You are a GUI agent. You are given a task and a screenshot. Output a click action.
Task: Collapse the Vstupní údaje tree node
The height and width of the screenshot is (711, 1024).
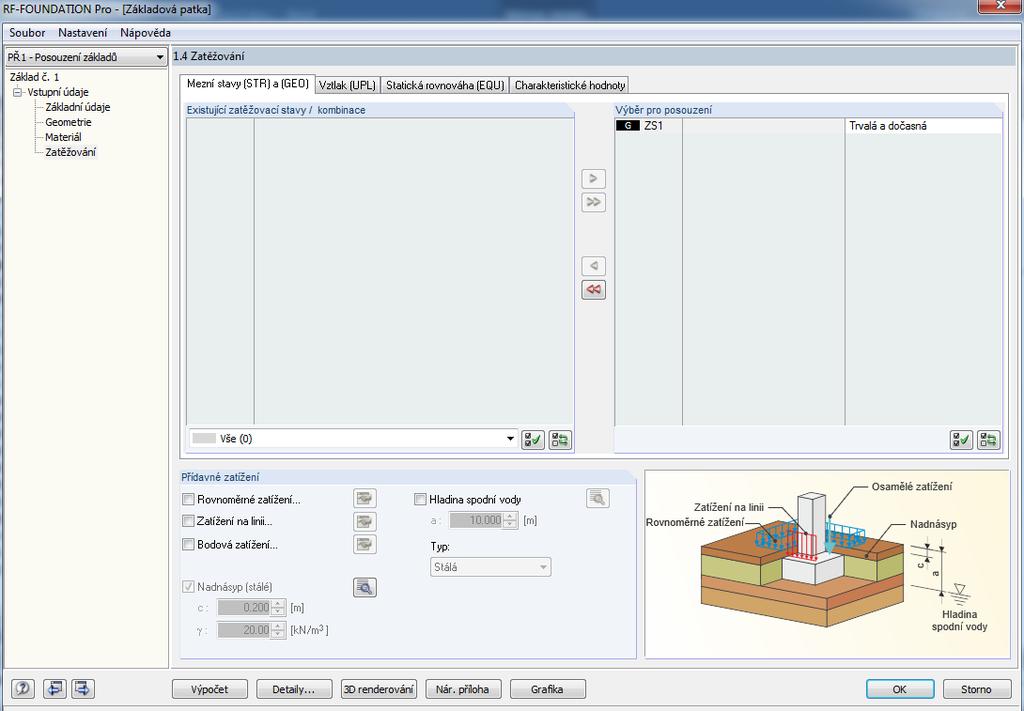pos(18,92)
